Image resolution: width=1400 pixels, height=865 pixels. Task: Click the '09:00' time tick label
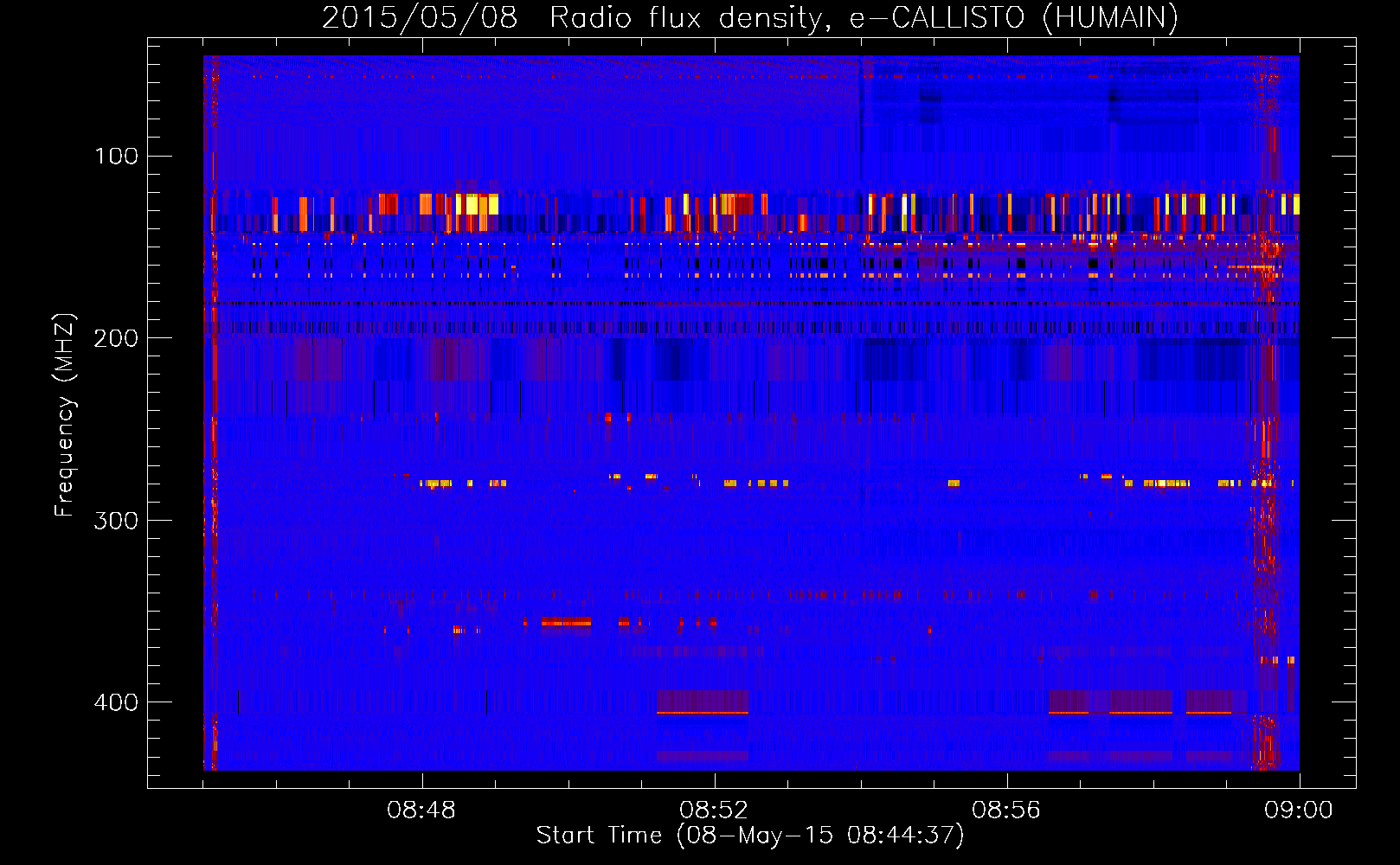pyautogui.click(x=1299, y=811)
